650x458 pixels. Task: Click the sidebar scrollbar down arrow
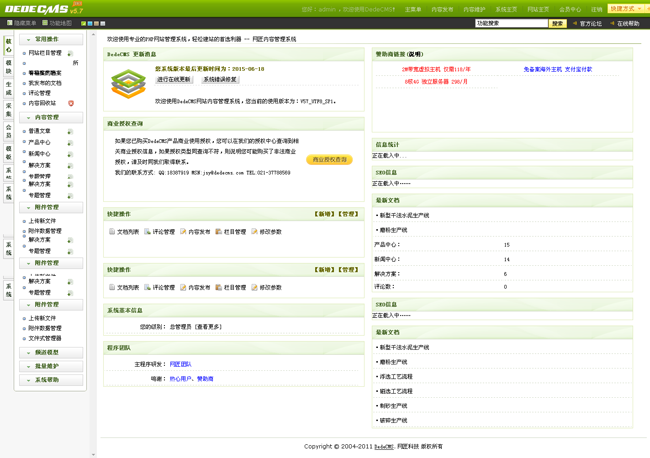pos(93,455)
